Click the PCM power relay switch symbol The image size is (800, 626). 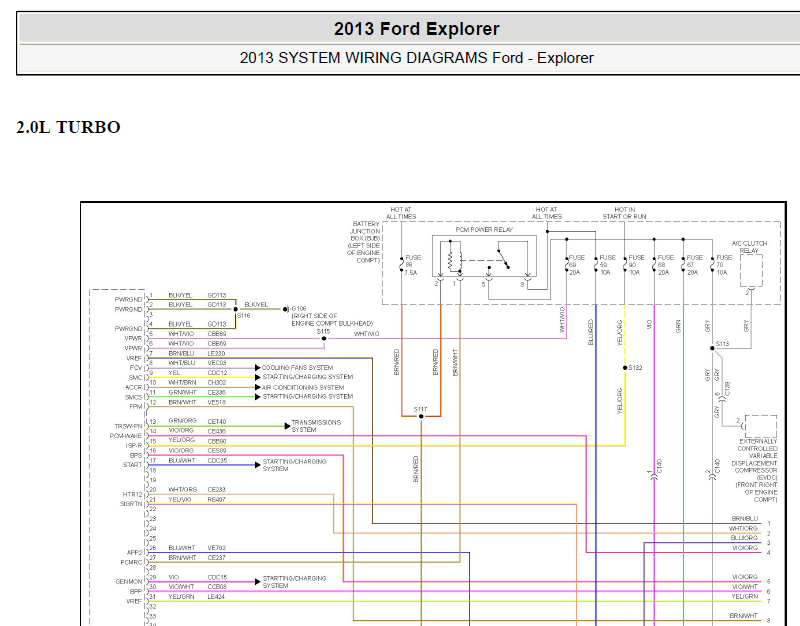(503, 258)
